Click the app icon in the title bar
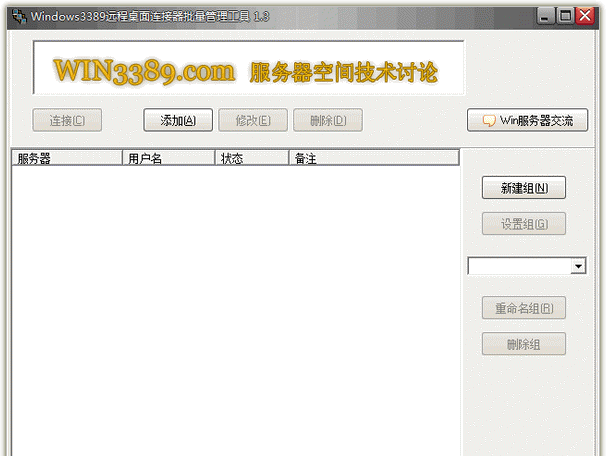The width and height of the screenshot is (606, 456). 17,16
